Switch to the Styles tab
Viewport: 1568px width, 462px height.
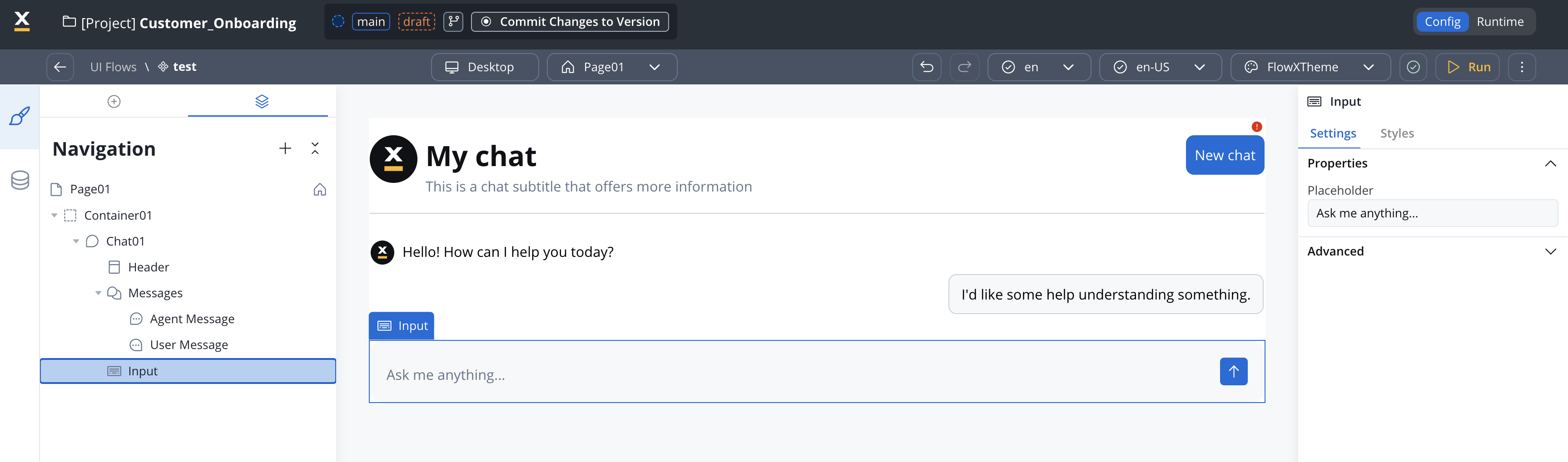click(1396, 133)
